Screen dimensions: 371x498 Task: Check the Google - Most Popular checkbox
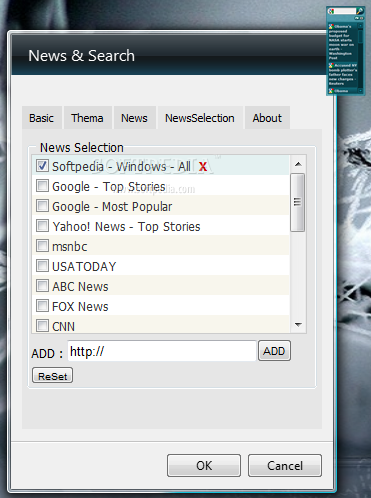[42, 205]
